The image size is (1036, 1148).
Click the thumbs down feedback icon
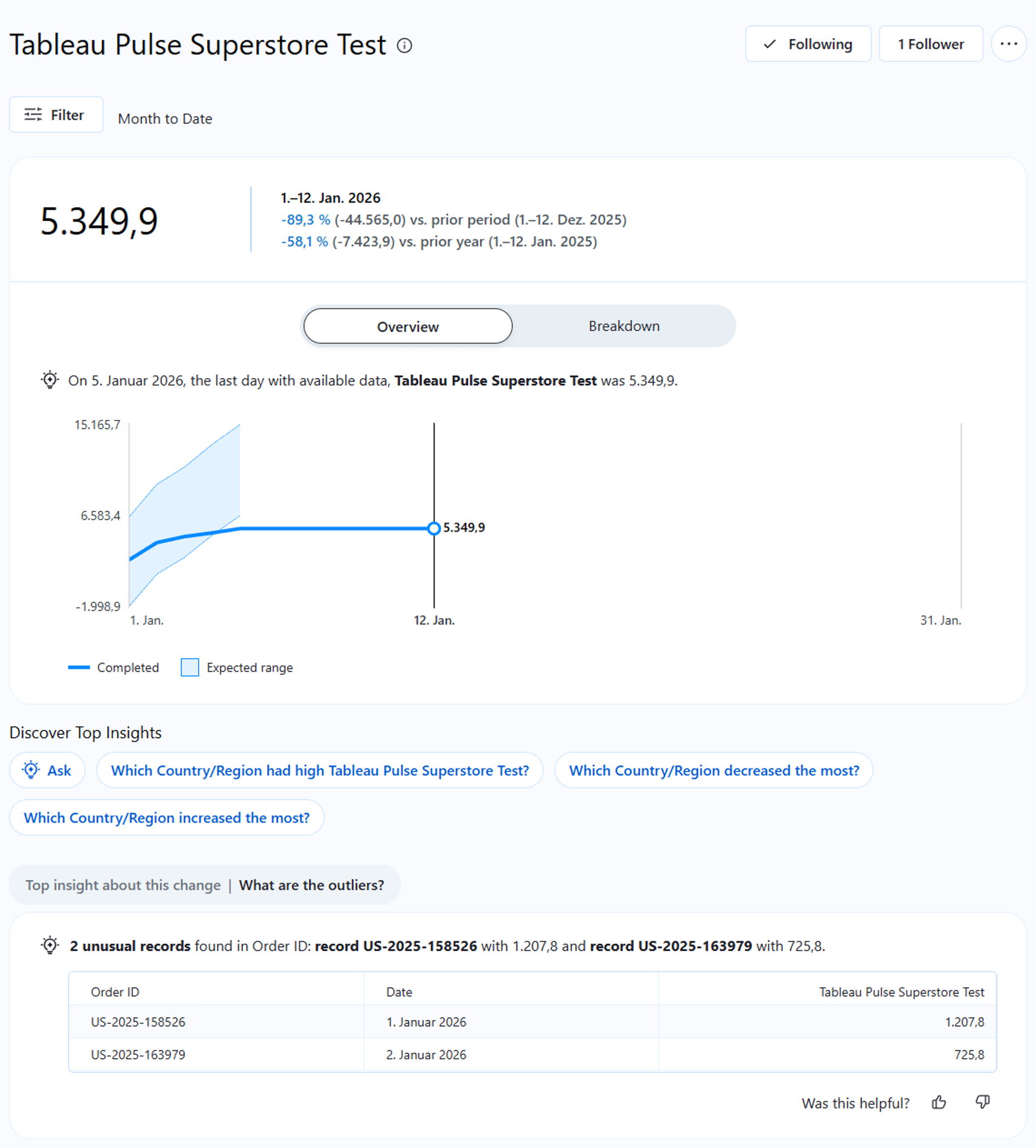click(982, 1101)
